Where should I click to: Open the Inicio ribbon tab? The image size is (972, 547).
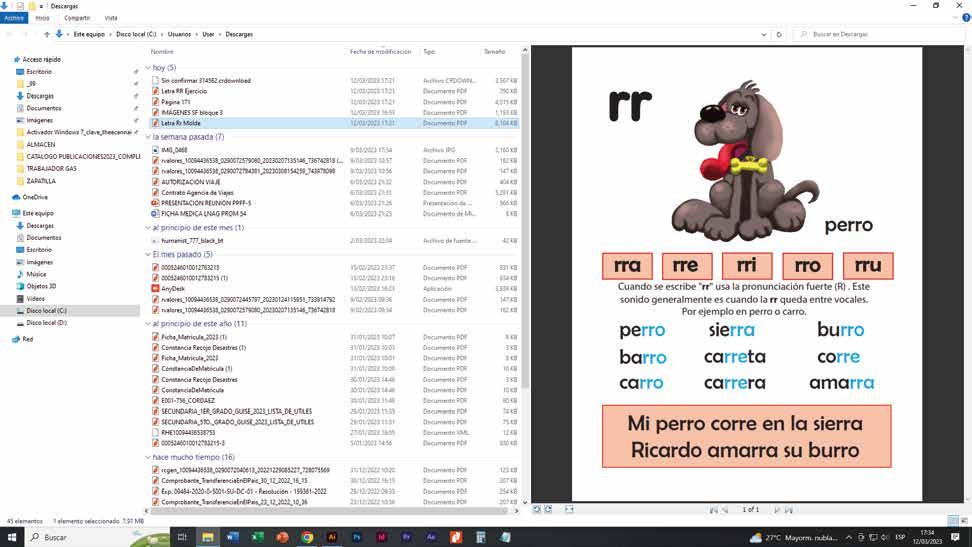[42, 18]
